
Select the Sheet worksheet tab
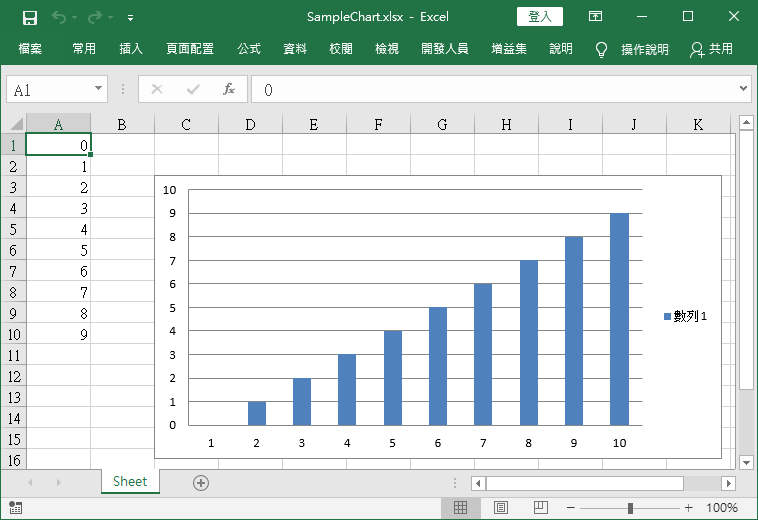(x=130, y=481)
